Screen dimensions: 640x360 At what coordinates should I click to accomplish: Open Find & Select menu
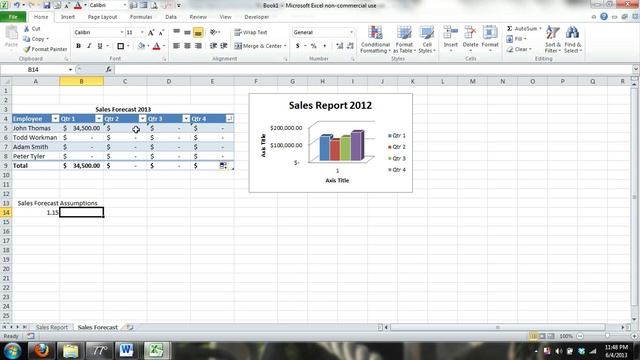[x=572, y=39]
